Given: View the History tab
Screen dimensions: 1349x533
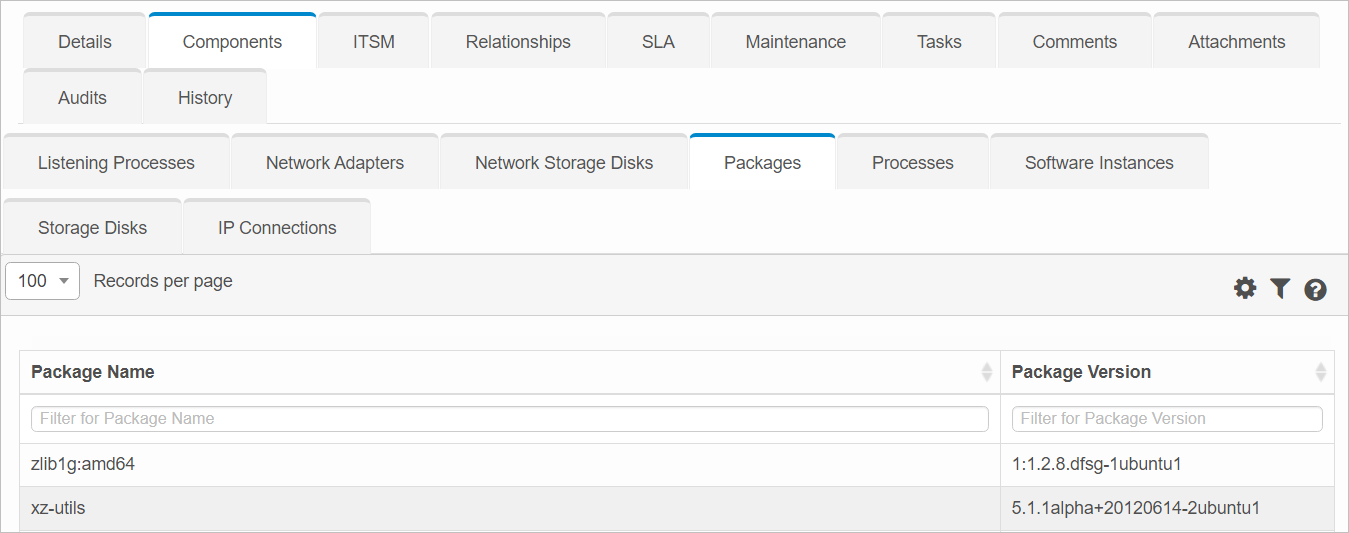Looking at the screenshot, I should pos(205,98).
